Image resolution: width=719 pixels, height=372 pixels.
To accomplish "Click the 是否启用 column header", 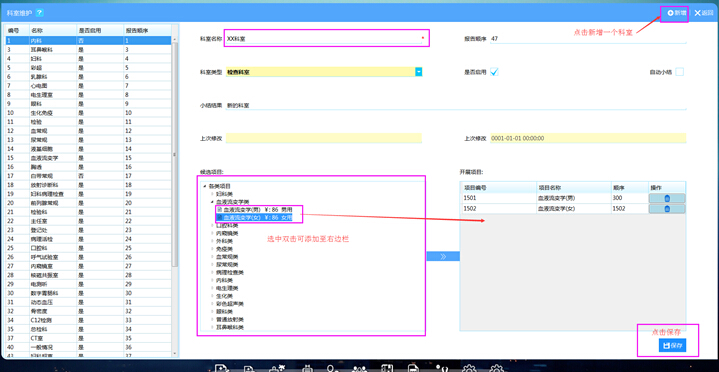I will pos(100,30).
